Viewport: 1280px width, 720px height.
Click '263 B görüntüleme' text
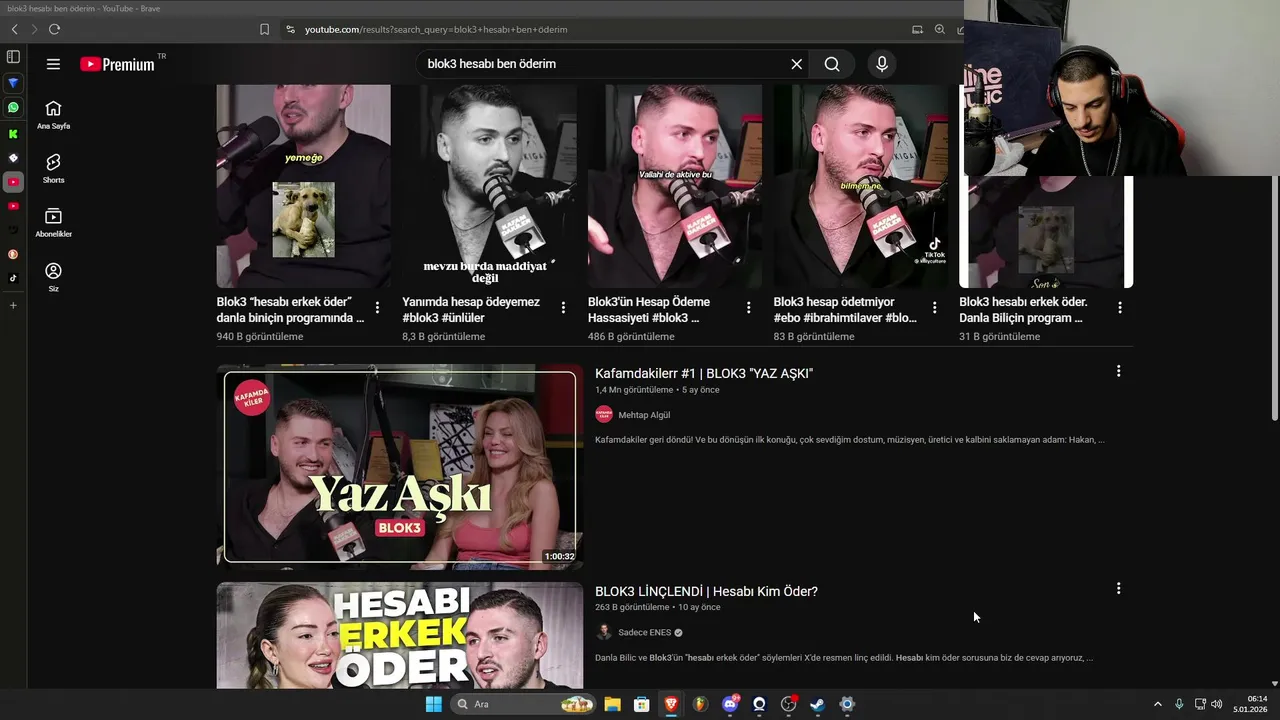coord(632,607)
